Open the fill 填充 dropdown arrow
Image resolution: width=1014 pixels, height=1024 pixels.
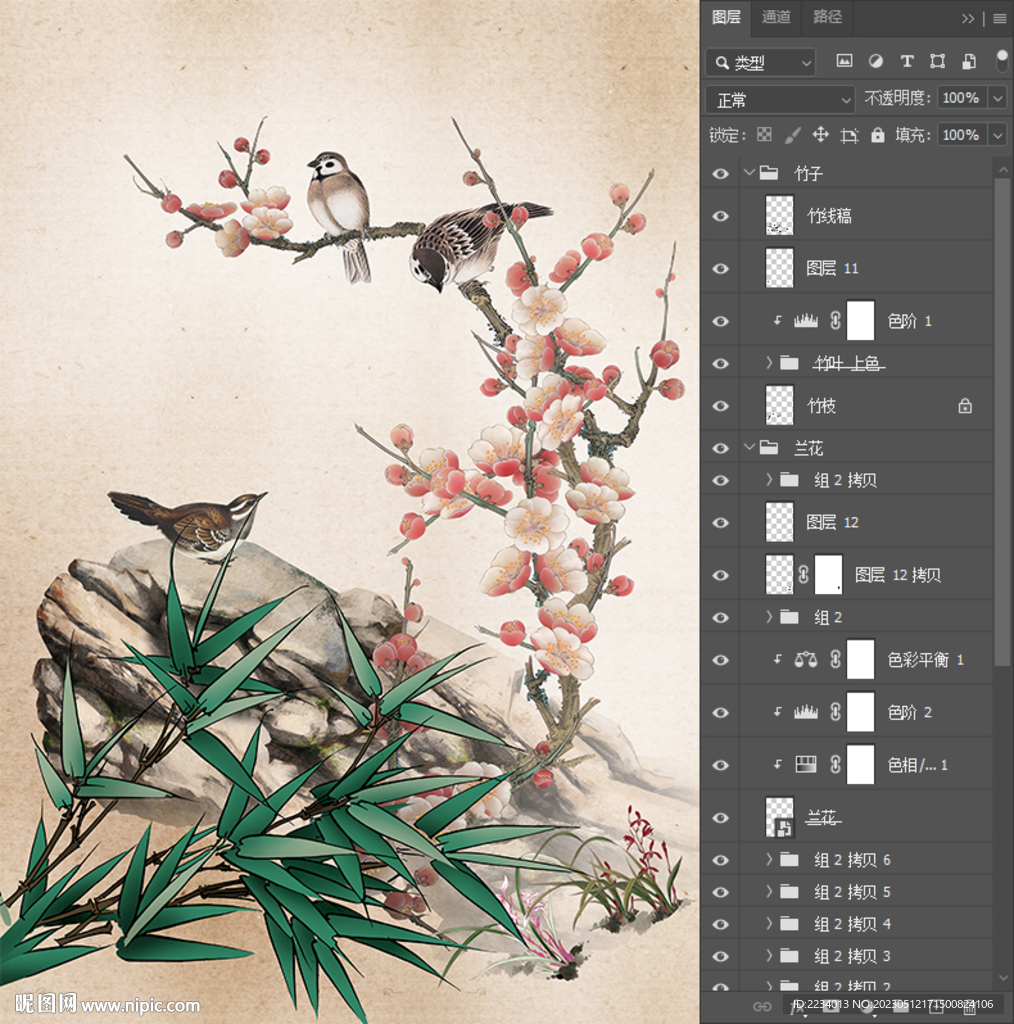[x=998, y=135]
